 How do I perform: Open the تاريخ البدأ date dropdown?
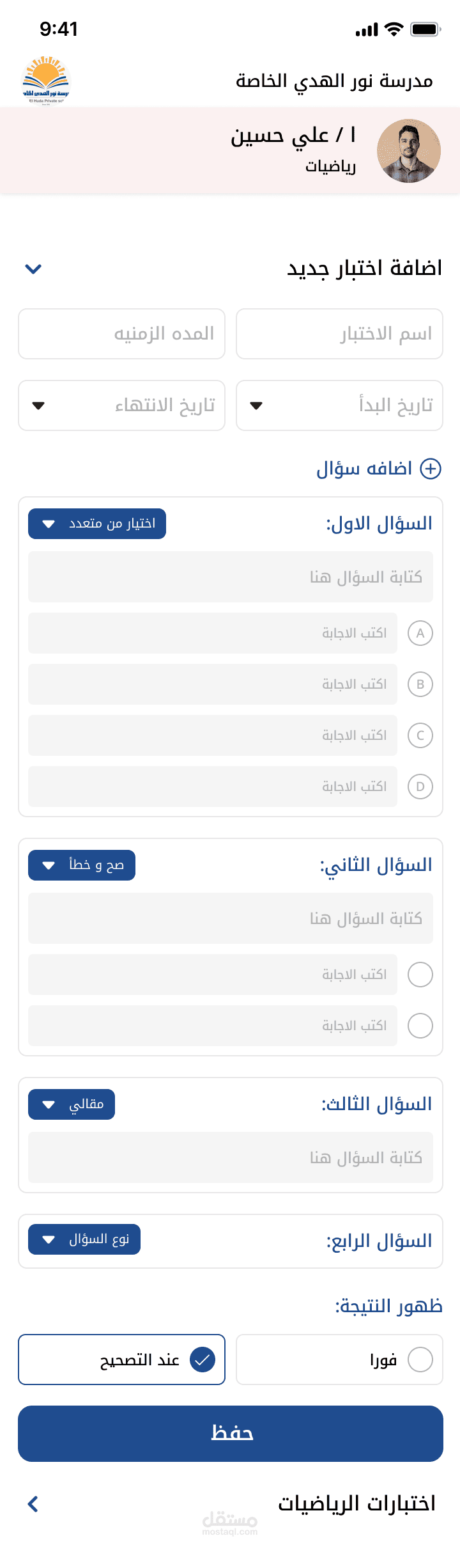pyautogui.click(x=339, y=405)
